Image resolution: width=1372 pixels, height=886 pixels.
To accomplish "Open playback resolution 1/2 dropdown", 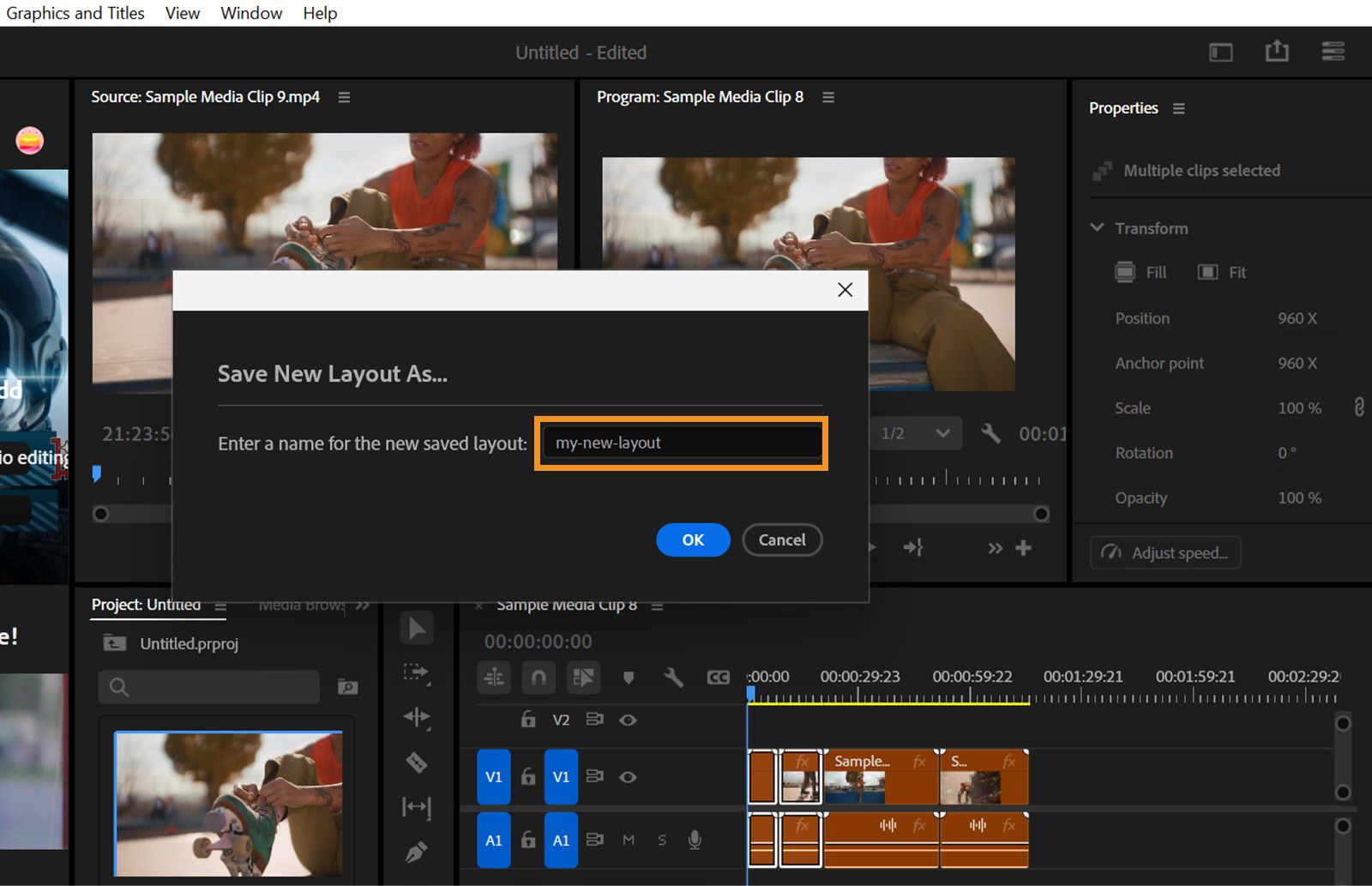I will [x=916, y=433].
